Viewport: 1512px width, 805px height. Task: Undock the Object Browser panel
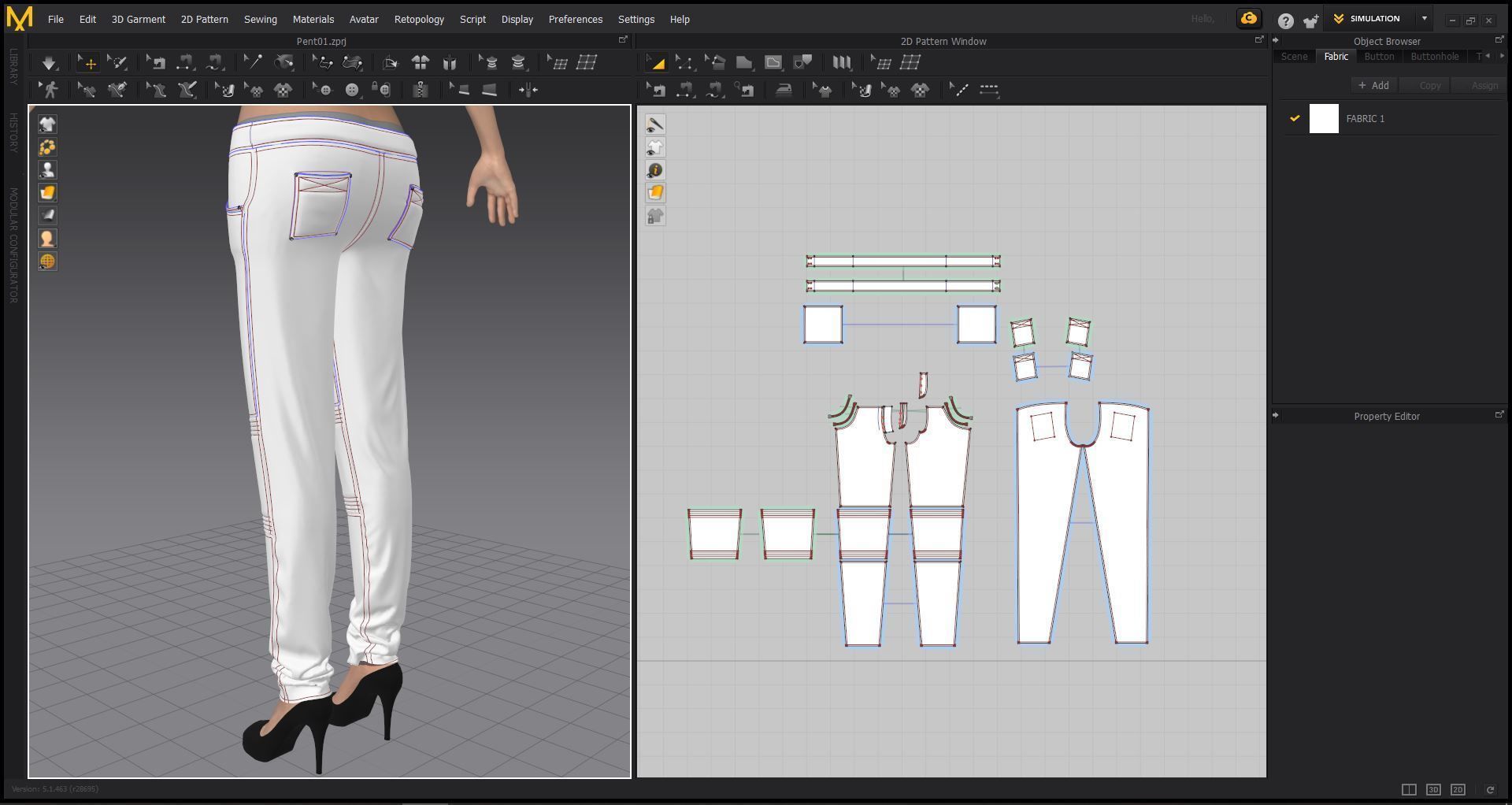pos(1499,40)
